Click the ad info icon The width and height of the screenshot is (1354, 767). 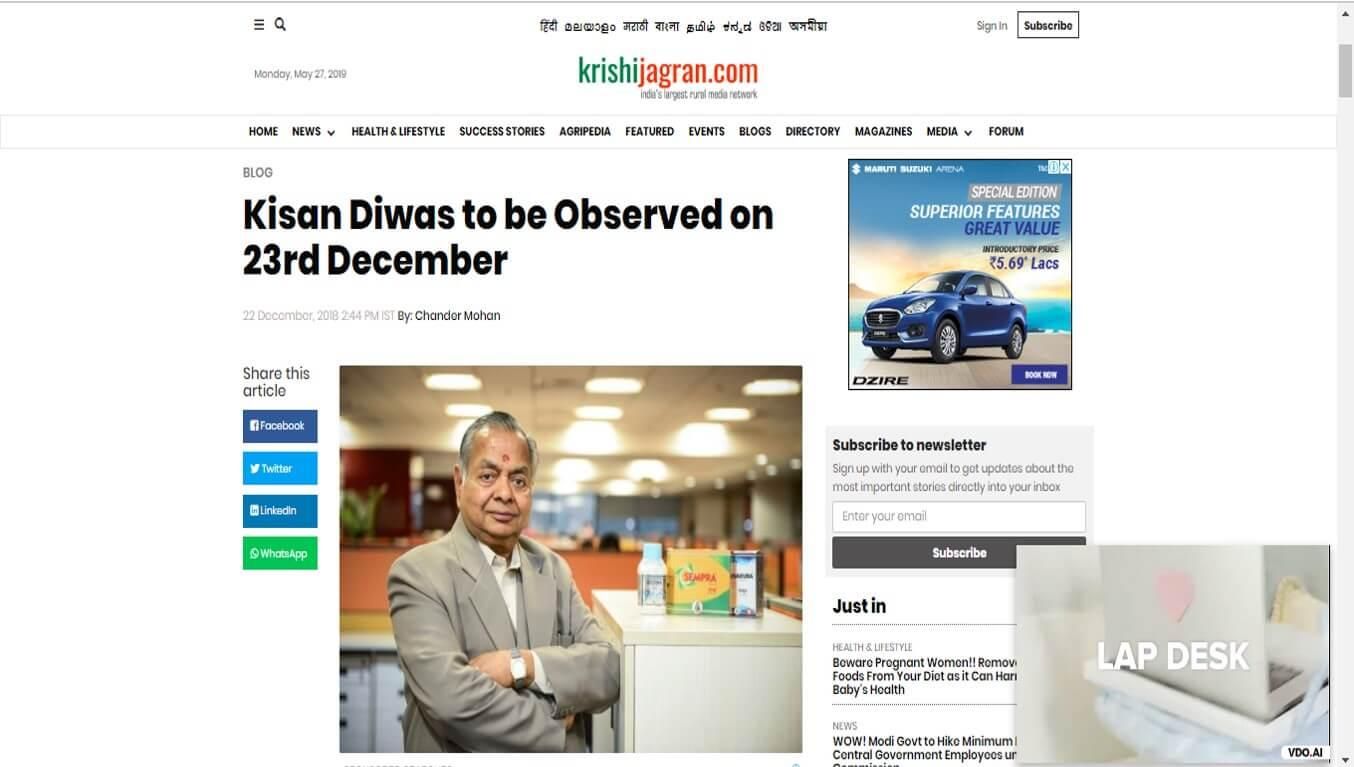coord(1054,167)
